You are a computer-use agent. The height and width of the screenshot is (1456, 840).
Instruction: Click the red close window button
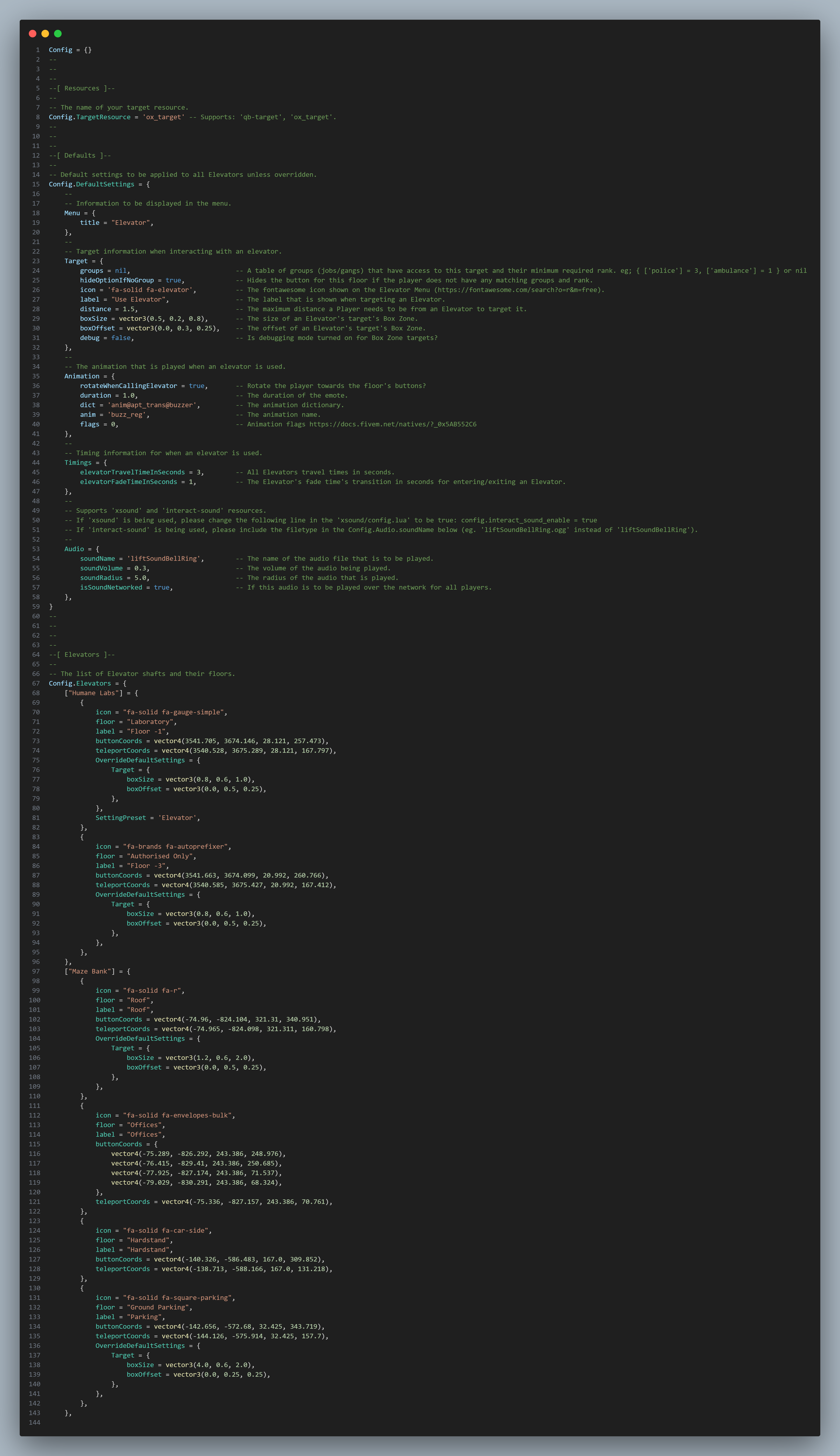(x=32, y=33)
